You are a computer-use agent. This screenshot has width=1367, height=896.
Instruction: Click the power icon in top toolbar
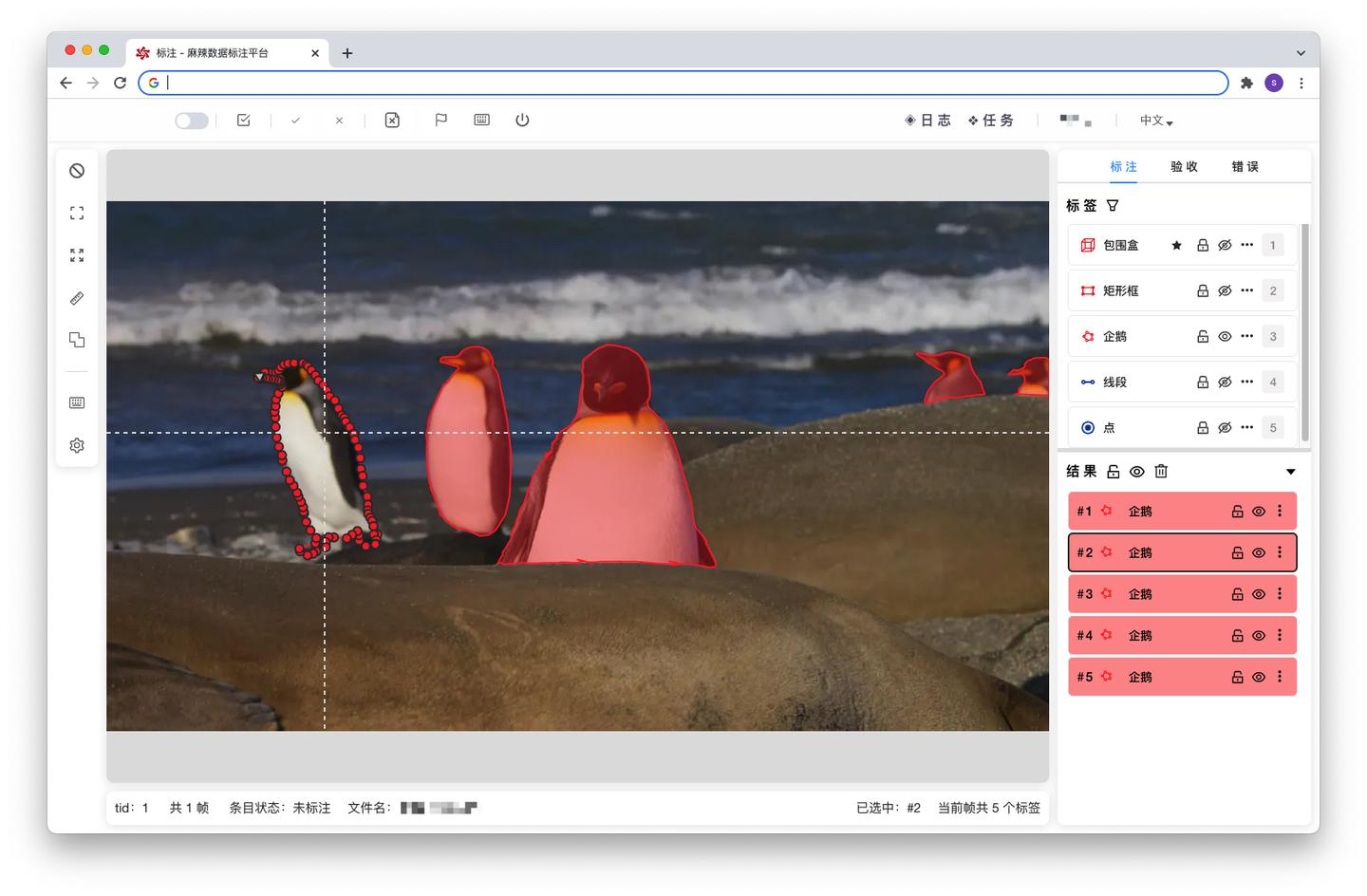(522, 121)
